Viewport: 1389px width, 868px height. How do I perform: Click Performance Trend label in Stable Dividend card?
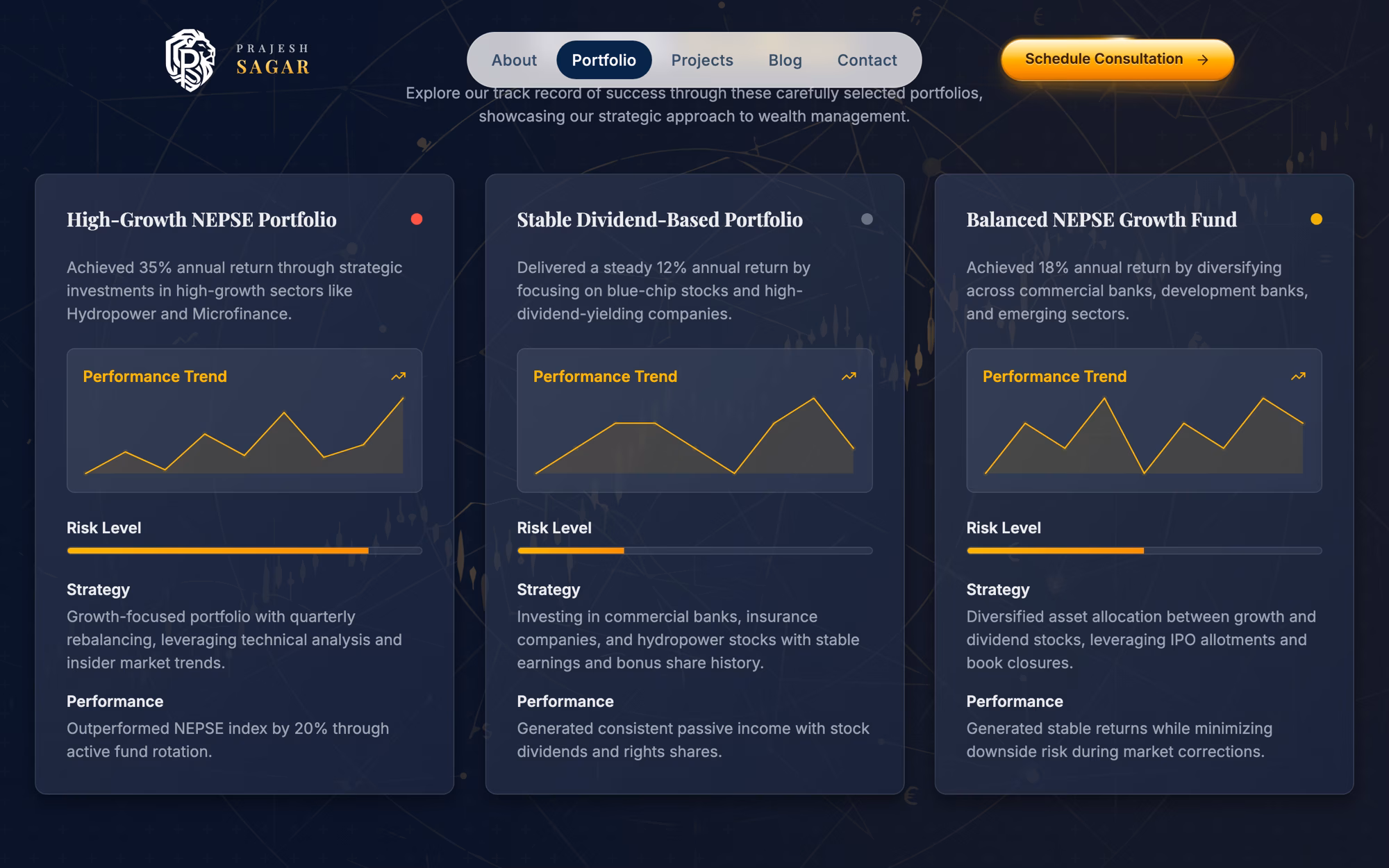coord(605,376)
